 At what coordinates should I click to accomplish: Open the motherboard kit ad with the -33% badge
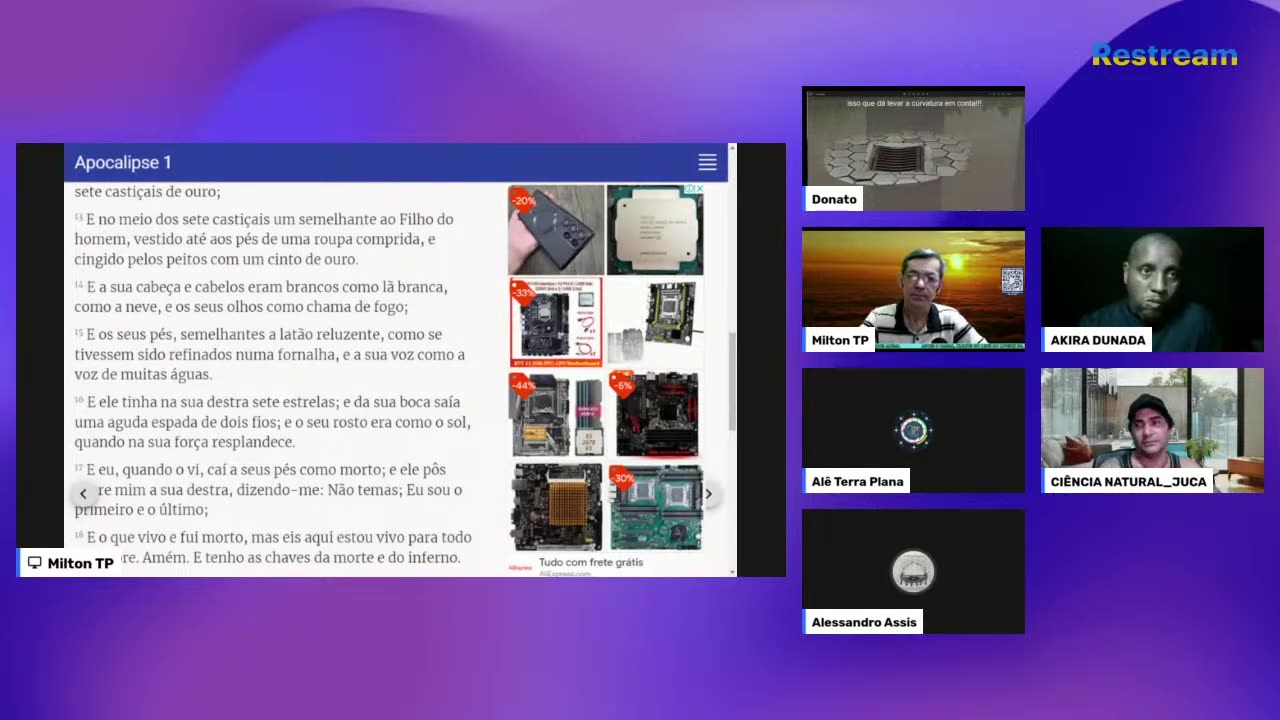click(x=556, y=322)
